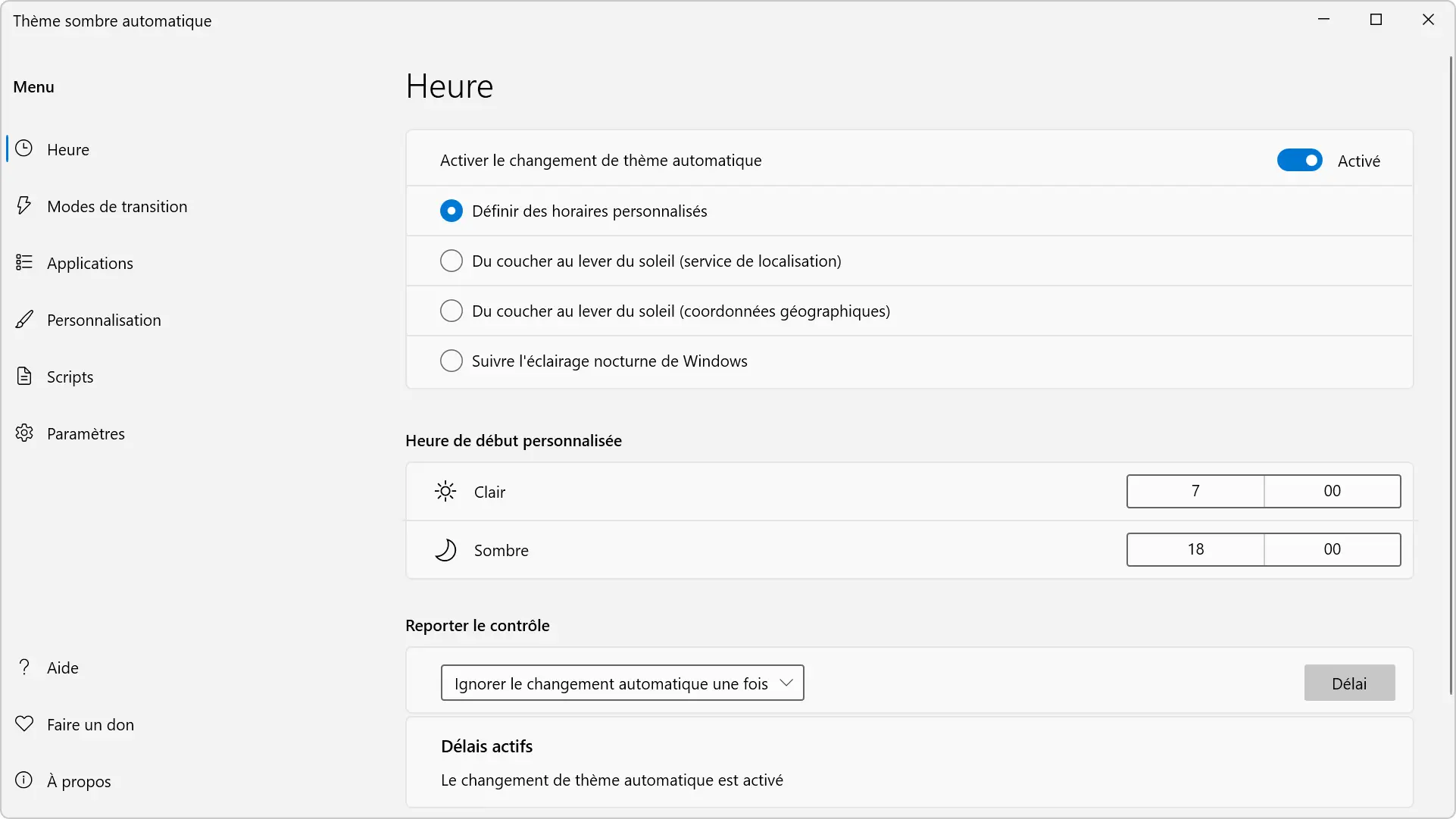
Task: Click the Sombre minutes field showing 00
Action: pyautogui.click(x=1333, y=549)
